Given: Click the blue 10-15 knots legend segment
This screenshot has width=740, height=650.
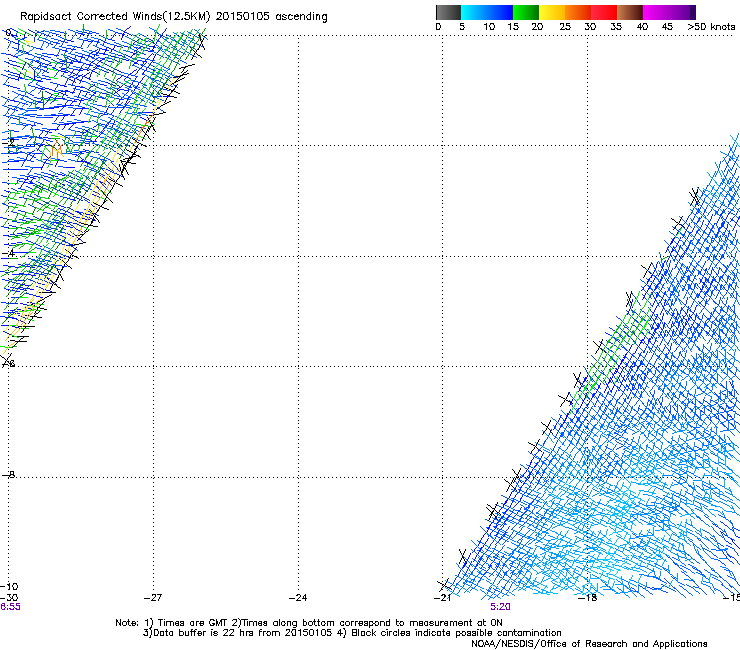Looking at the screenshot, I should click(x=500, y=12).
